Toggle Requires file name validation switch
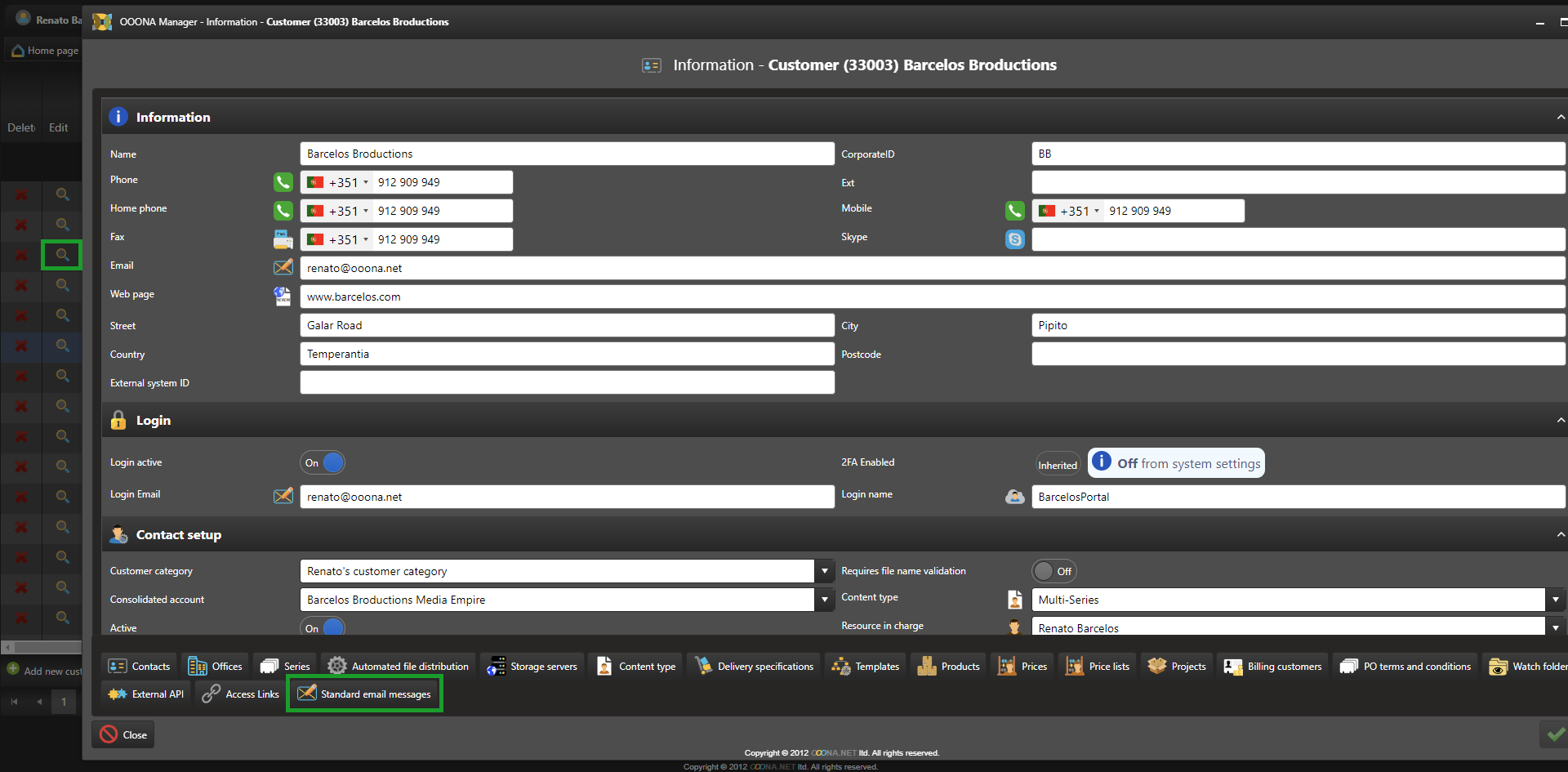Screen dimensions: 1568x772 pyautogui.click(x=1053, y=571)
